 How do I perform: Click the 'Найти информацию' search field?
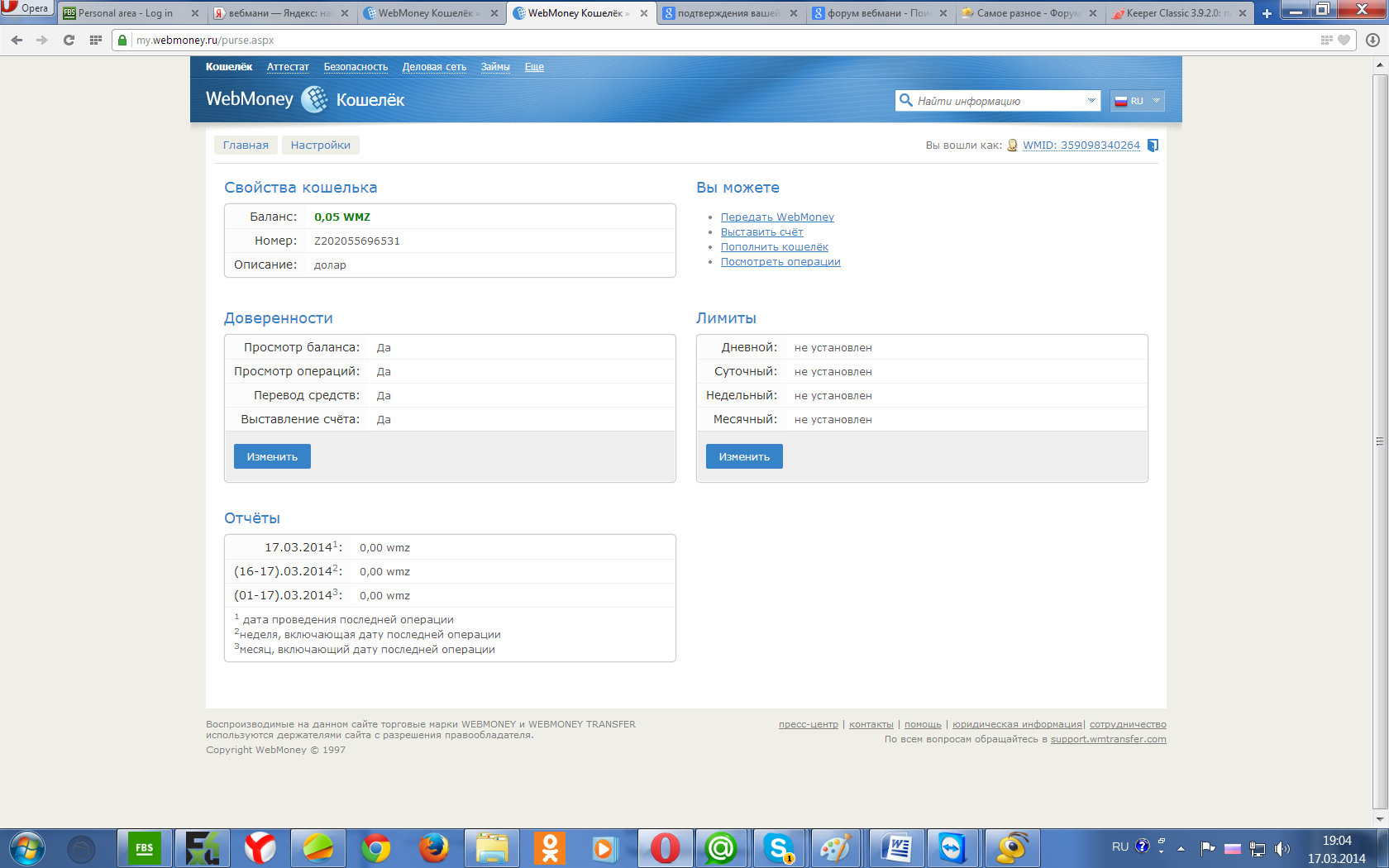pos(999,101)
